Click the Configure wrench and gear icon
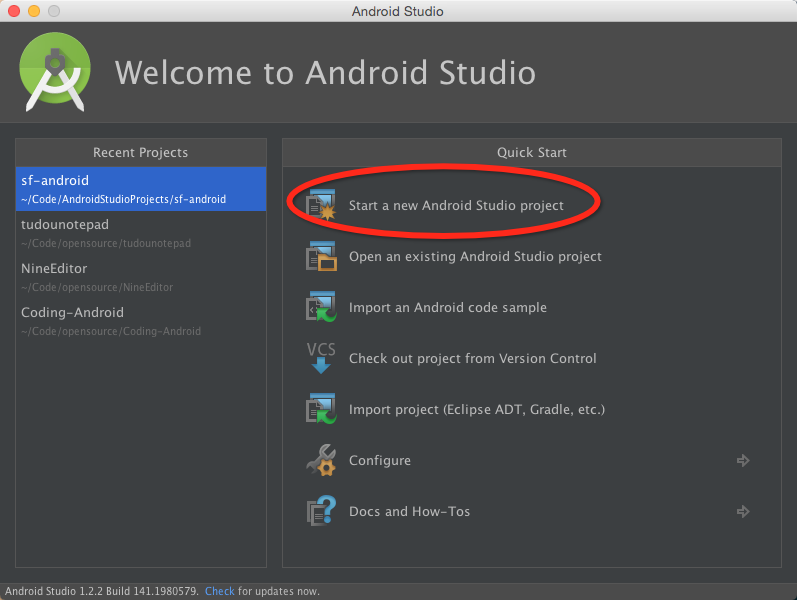 (x=321, y=460)
